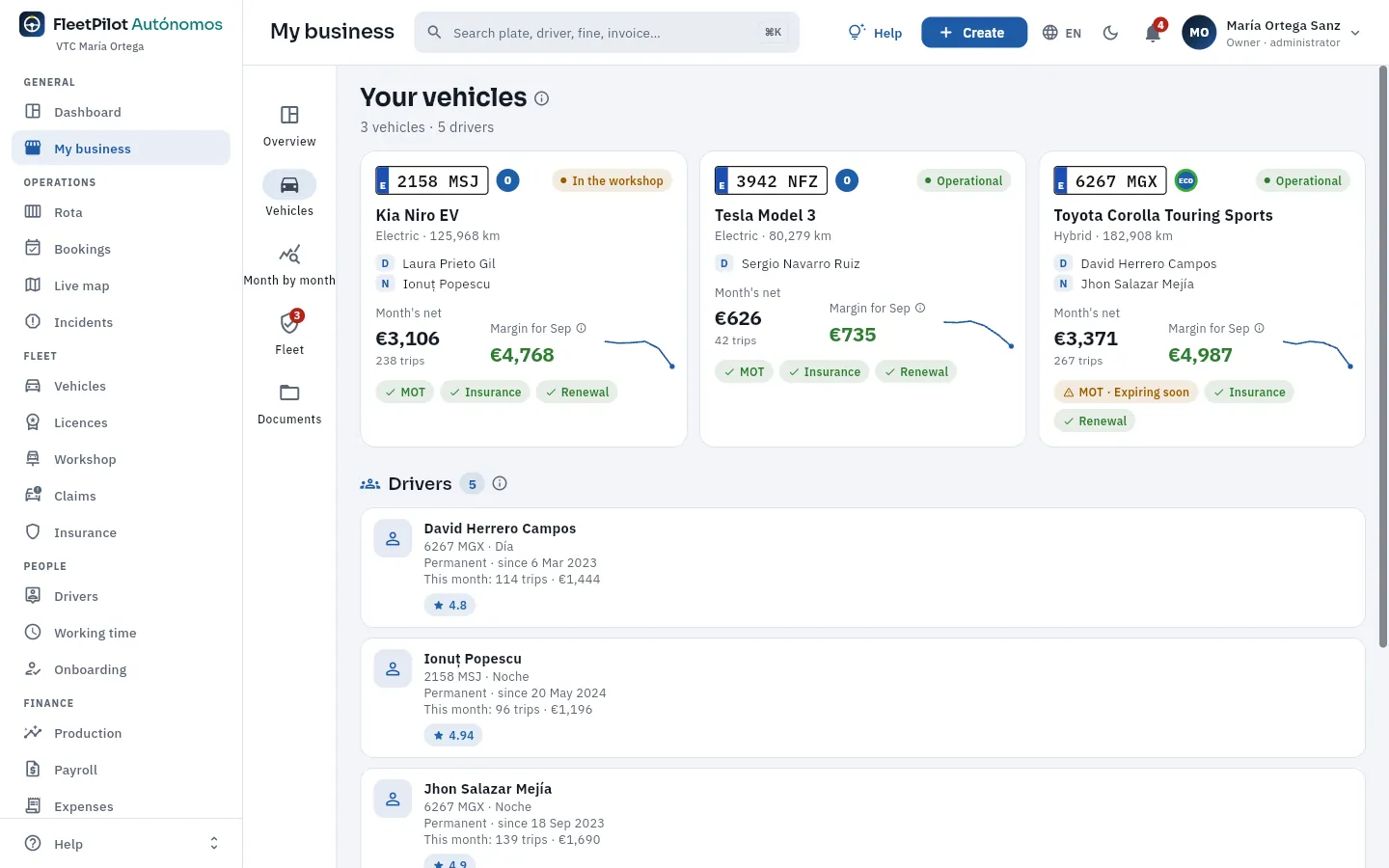Open language selector EN
Image resolution: width=1389 pixels, height=868 pixels.
coord(1062,33)
